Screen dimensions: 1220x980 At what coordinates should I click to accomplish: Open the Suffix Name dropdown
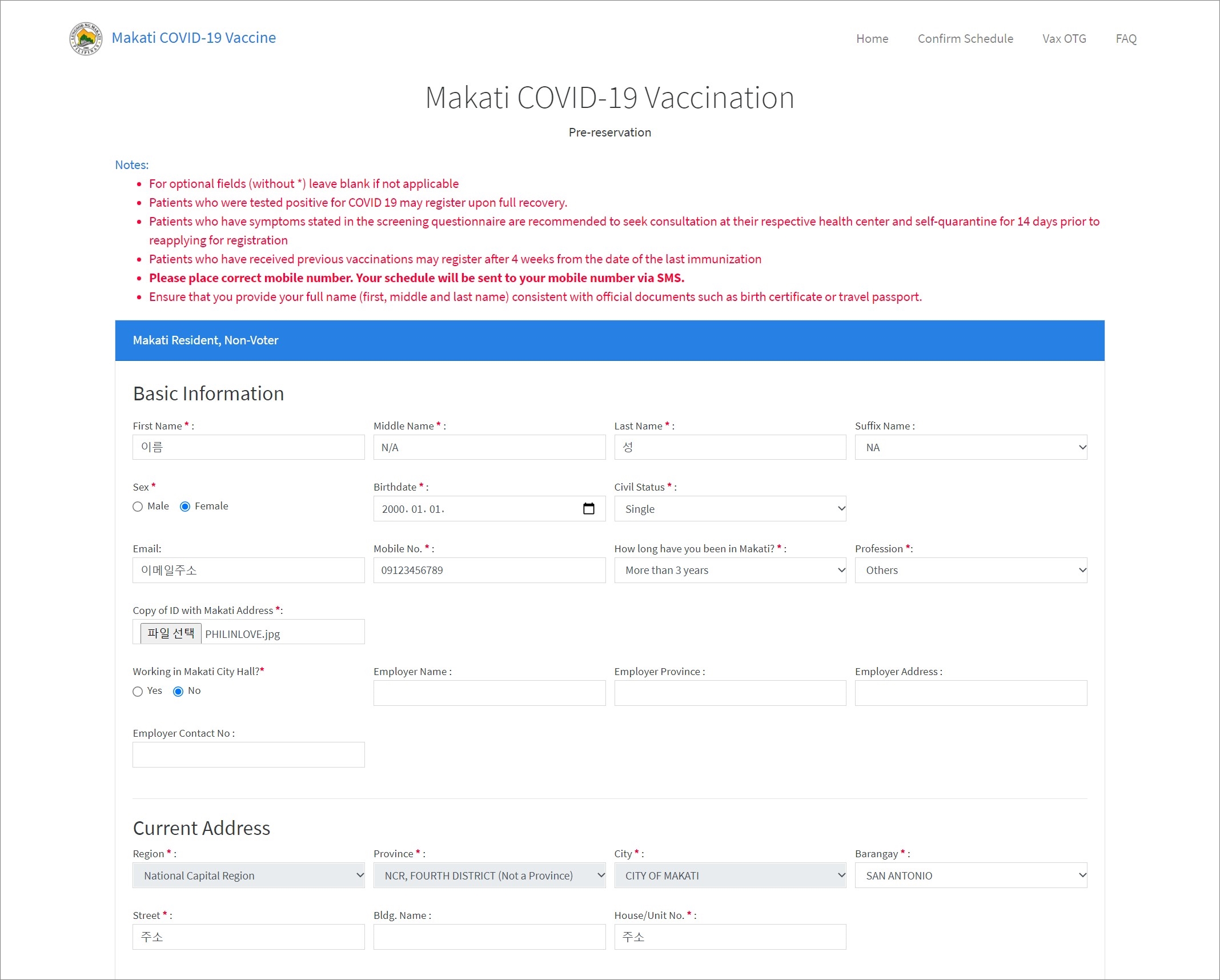tap(970, 448)
